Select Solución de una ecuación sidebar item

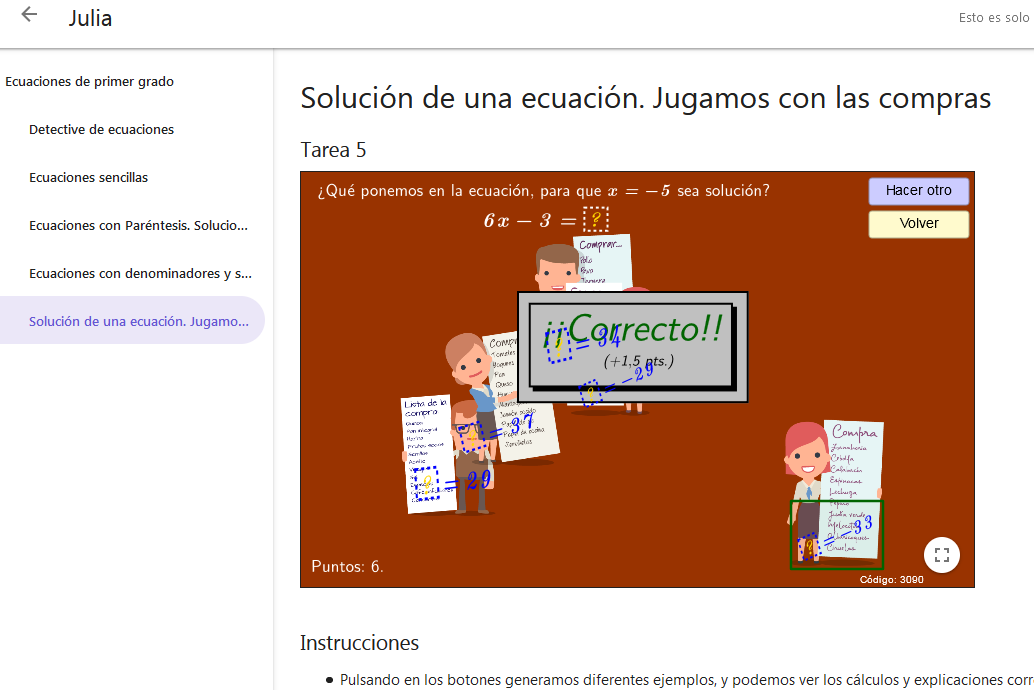point(133,321)
